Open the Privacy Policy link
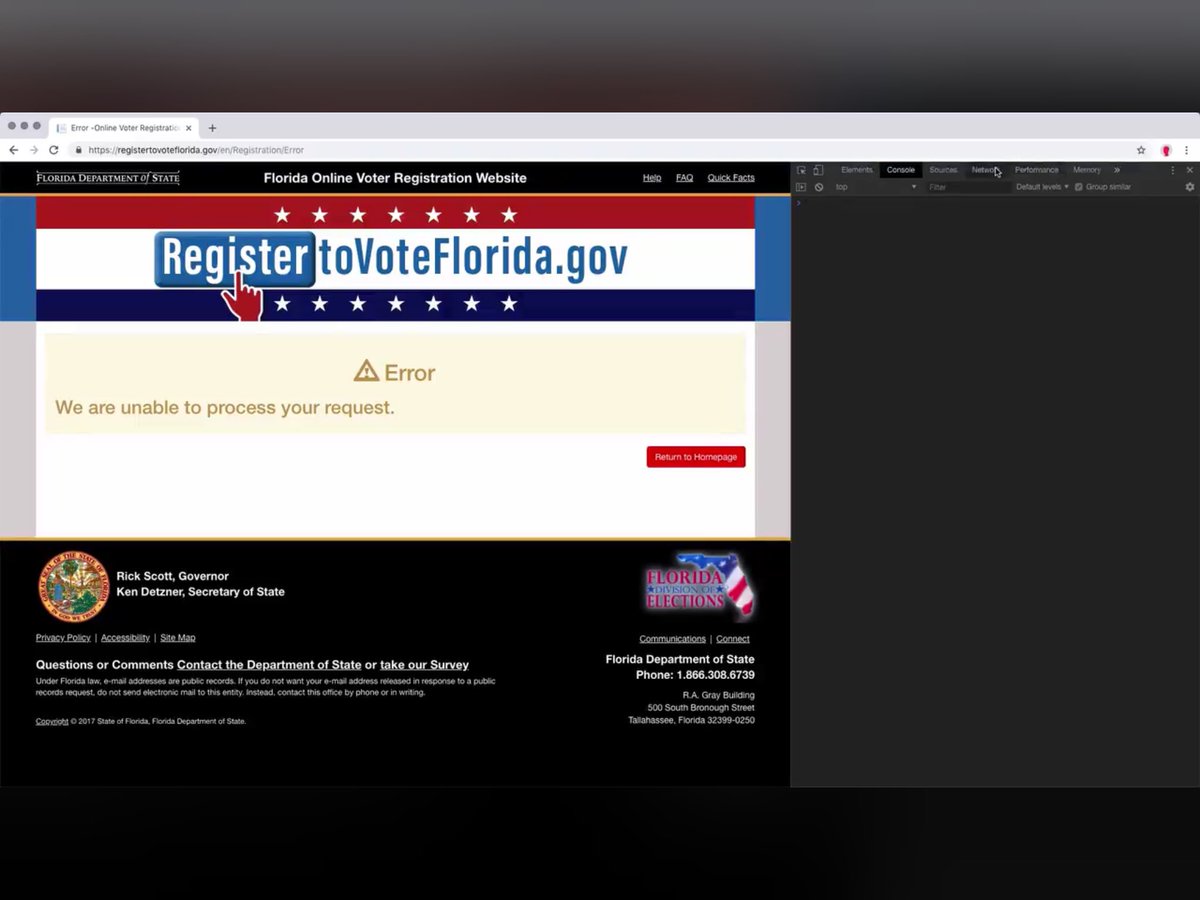Image resolution: width=1200 pixels, height=900 pixels. tap(63, 638)
